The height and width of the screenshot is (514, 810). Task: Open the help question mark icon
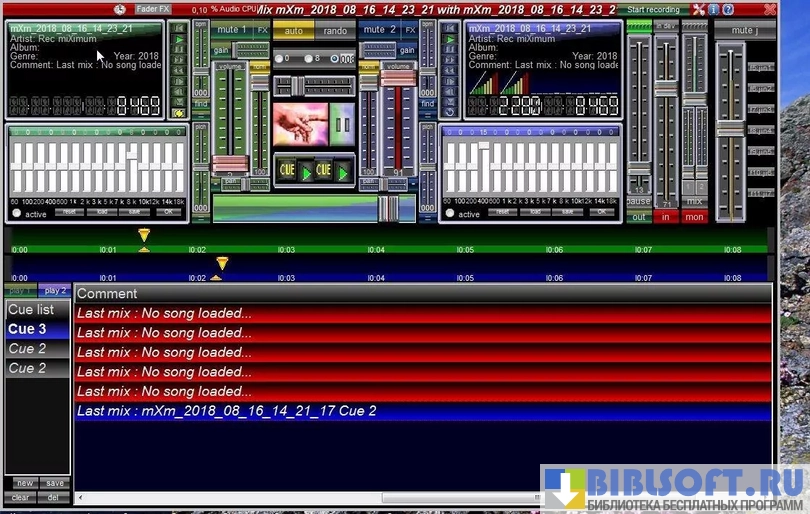tap(727, 9)
